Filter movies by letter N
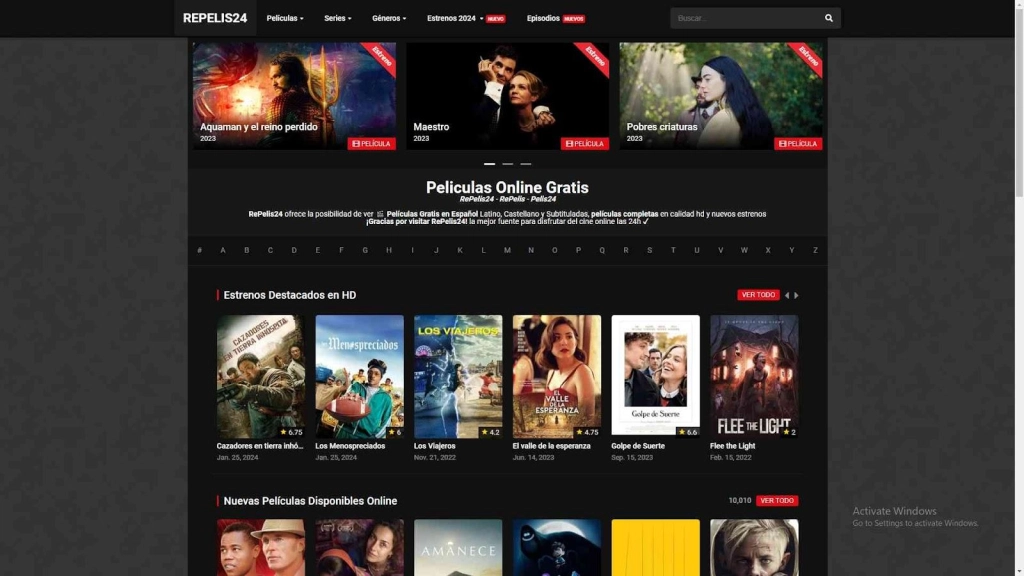The height and width of the screenshot is (576, 1024). (x=531, y=250)
